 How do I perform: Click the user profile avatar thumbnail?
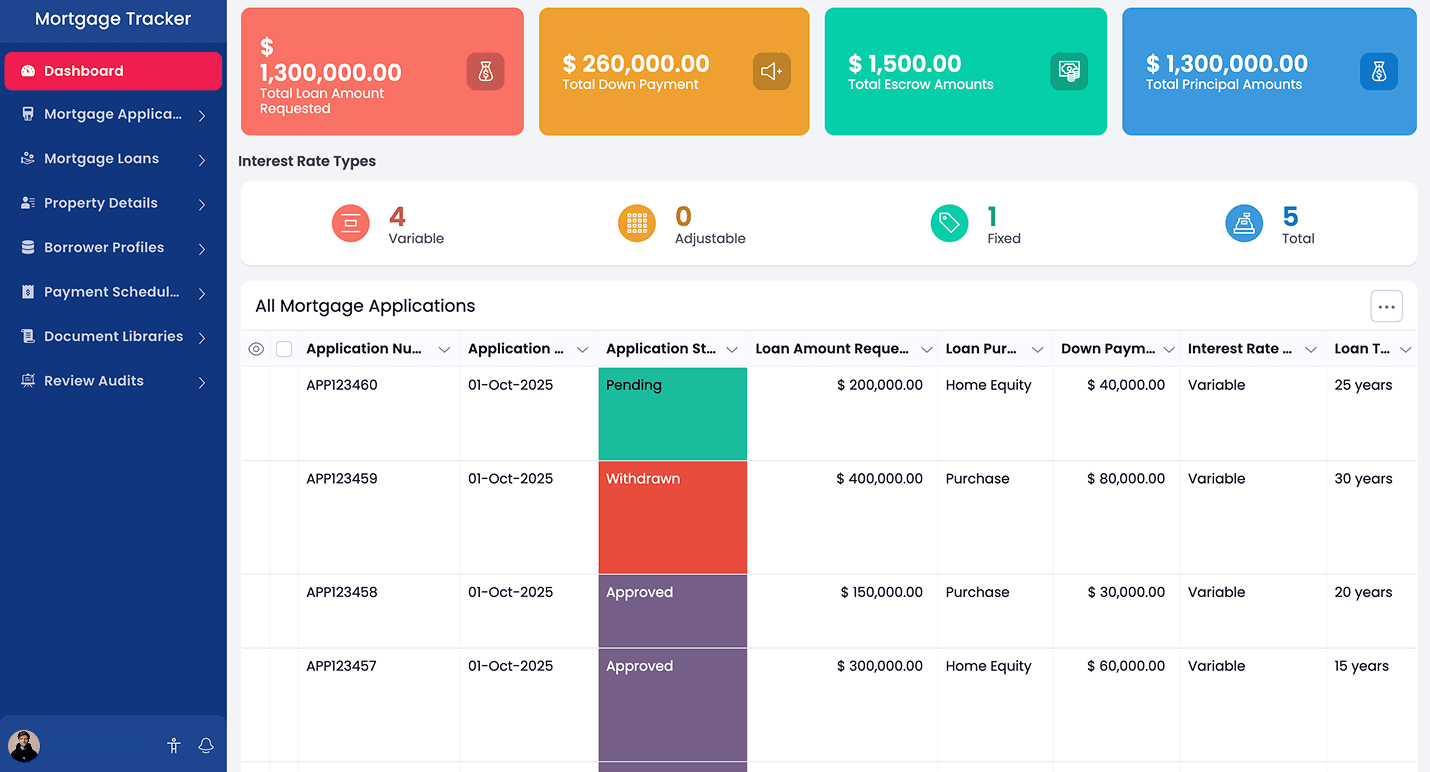tap(24, 745)
